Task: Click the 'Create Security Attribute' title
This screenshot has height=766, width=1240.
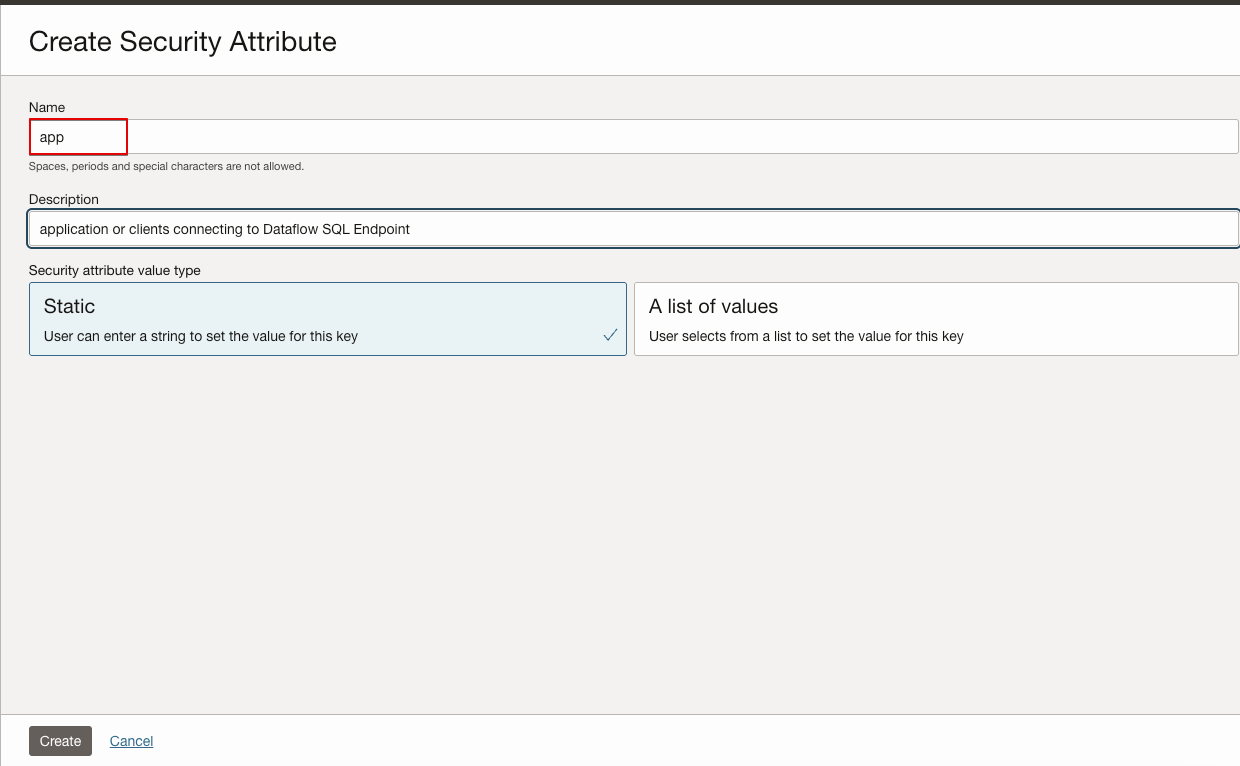Action: (x=183, y=41)
